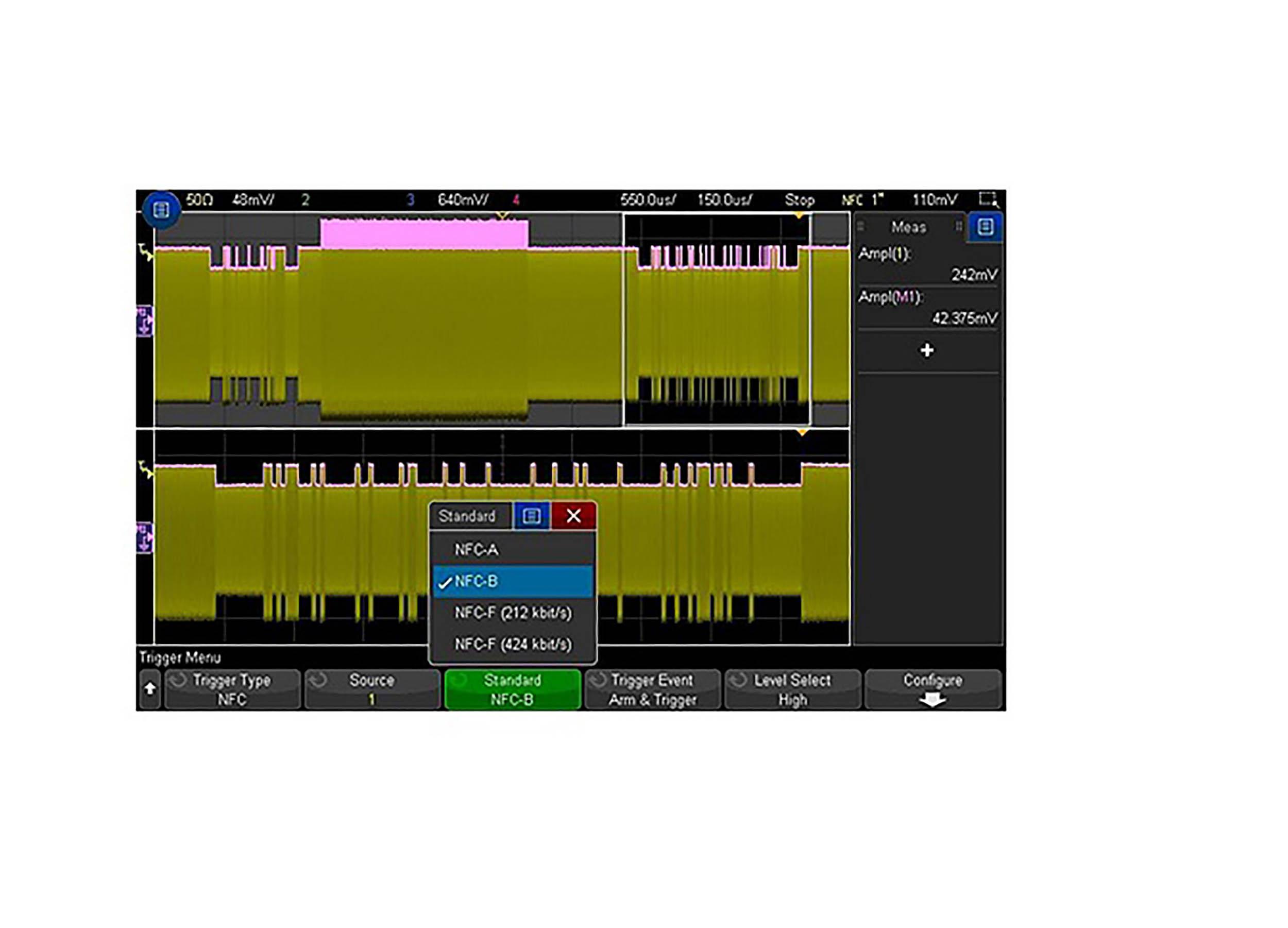Click the Stop run status indicator

[x=799, y=199]
